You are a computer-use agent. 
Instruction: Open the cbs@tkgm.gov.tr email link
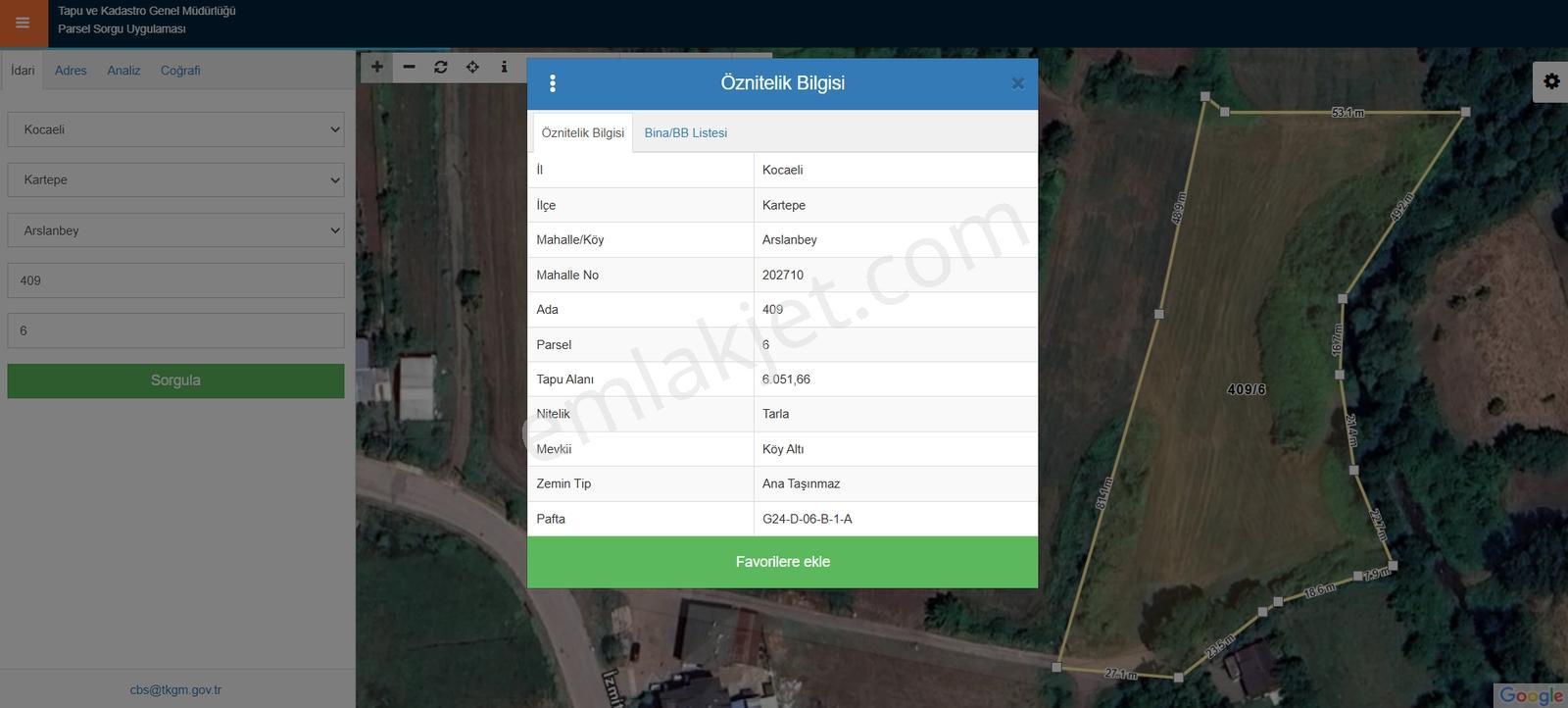tap(175, 689)
